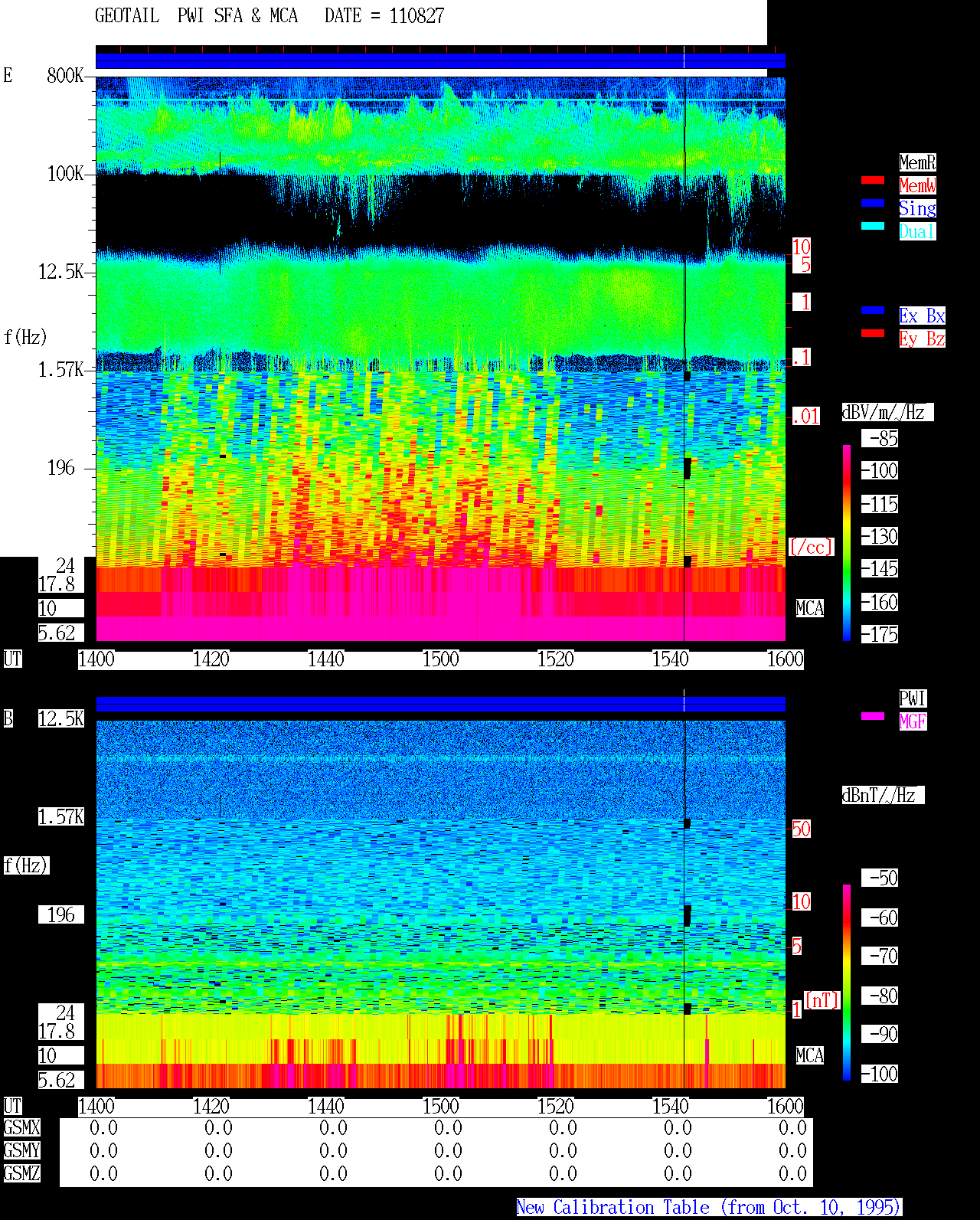Click the red MemW legend swatch
Screen dimensions: 980x1220
coord(873,180)
